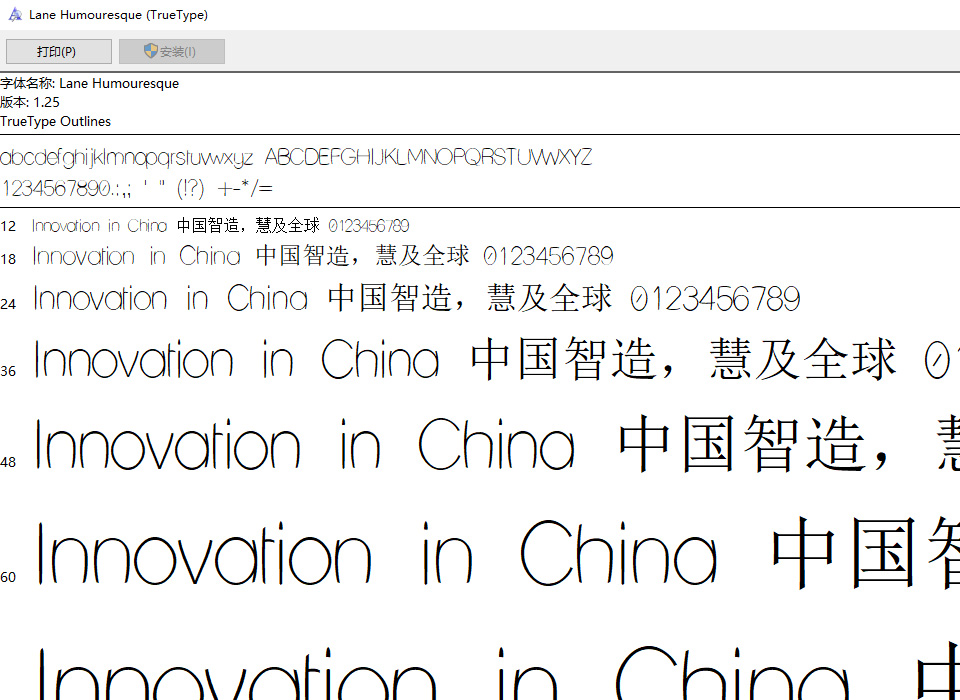Click the lowercase alphabet sample 'abcdefghijklmnopqrstuvwxyz'
The image size is (960, 700).
coord(126,158)
